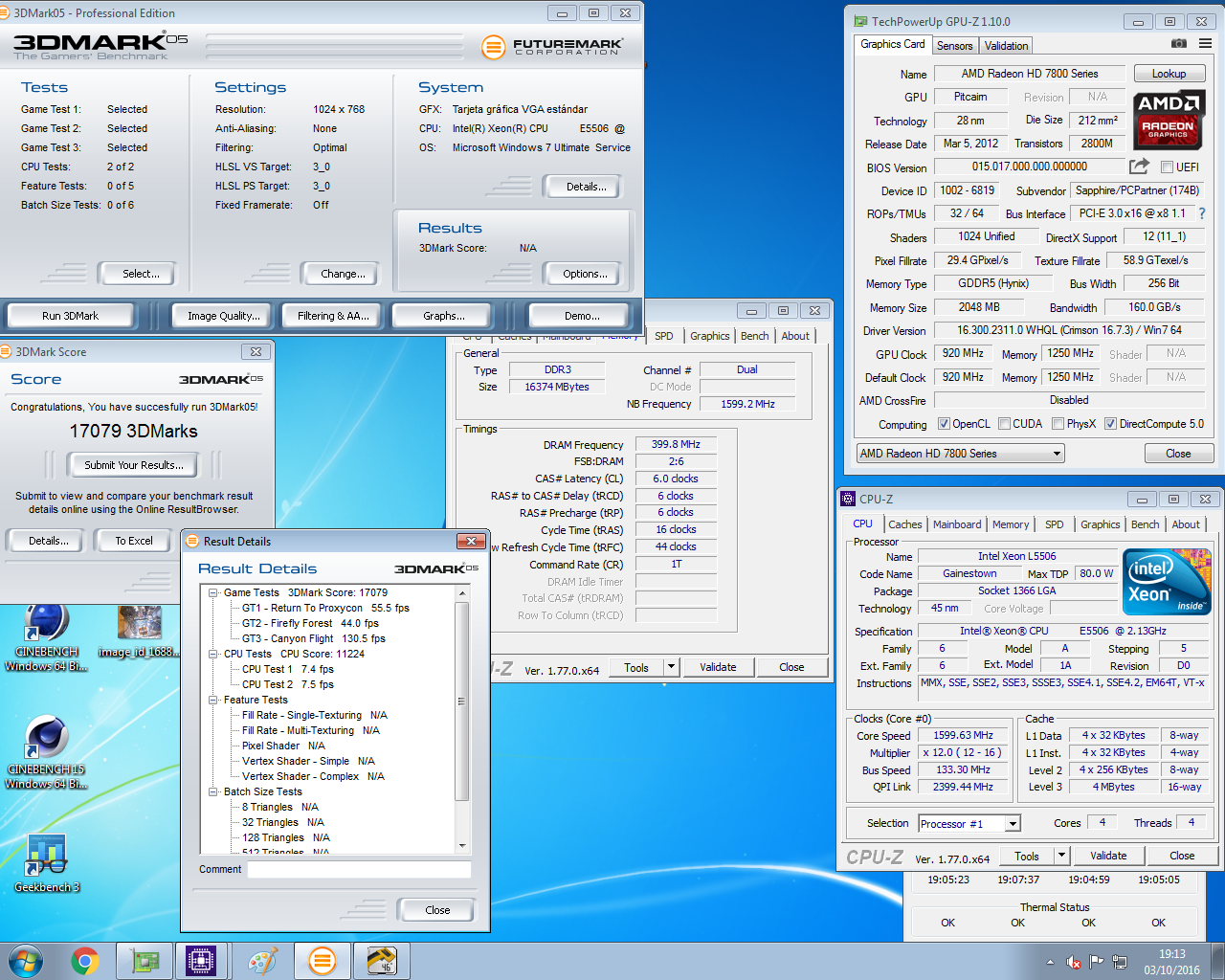Click Filtering & AA button

click(333, 316)
